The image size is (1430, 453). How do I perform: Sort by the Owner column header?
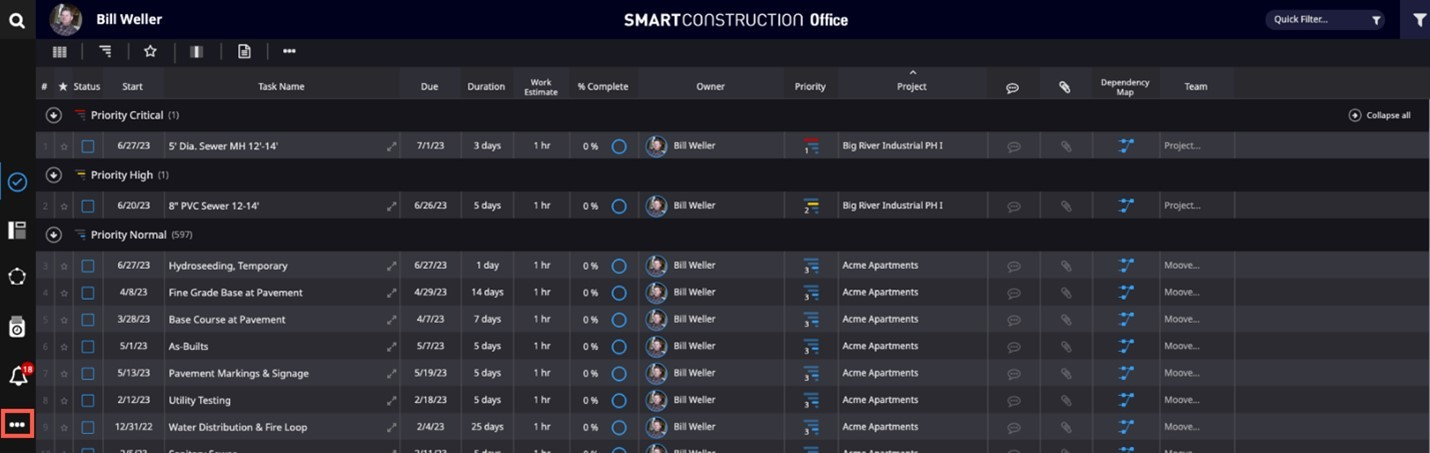(x=710, y=87)
